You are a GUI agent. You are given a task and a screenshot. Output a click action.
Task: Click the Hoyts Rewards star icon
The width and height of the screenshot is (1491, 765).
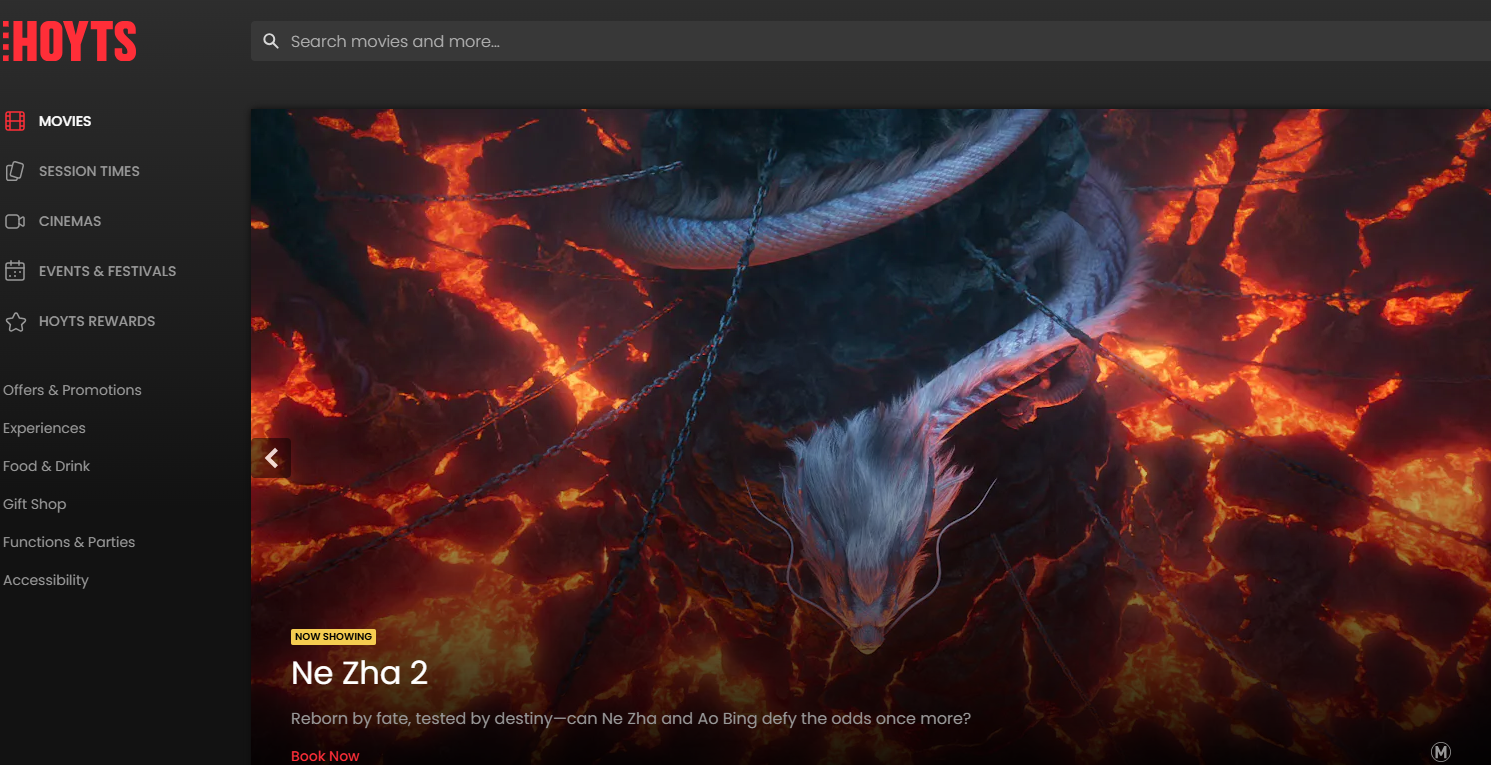[x=15, y=321]
